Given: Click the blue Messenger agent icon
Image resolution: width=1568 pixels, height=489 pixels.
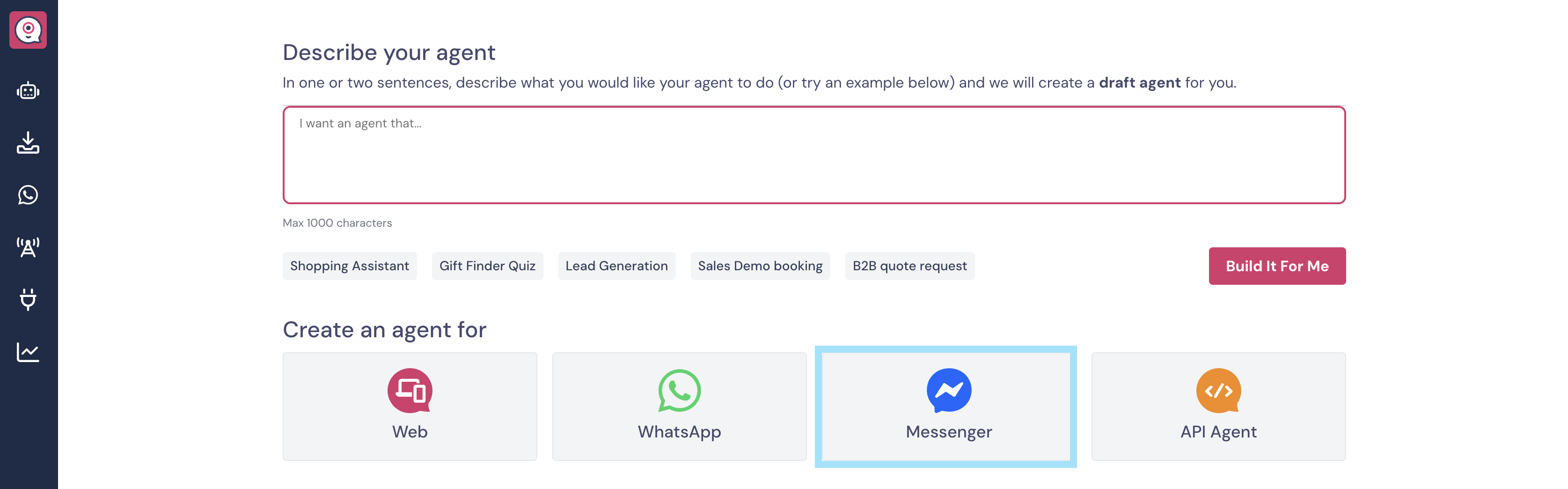Looking at the screenshot, I should click(948, 390).
